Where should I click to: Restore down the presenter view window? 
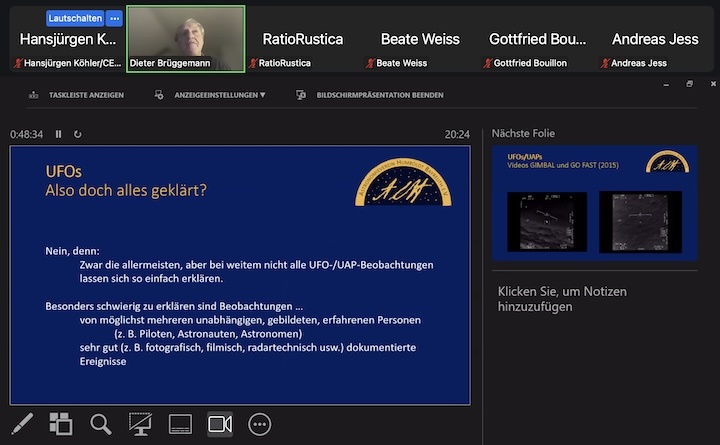[689, 84]
